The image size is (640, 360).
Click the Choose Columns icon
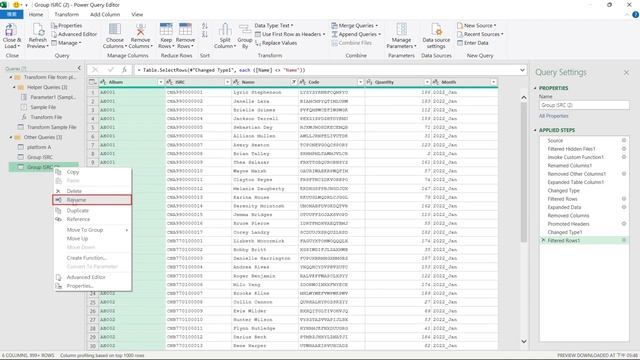point(115,29)
